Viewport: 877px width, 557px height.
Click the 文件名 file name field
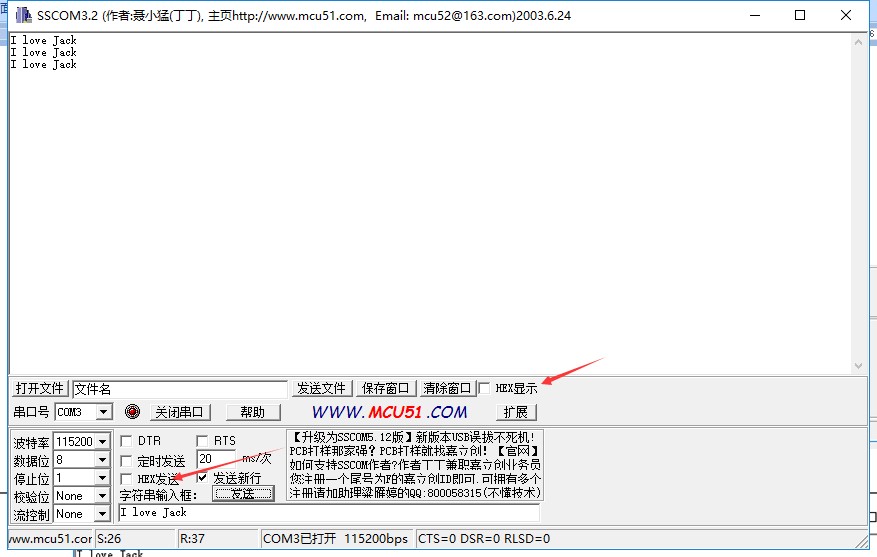pyautogui.click(x=180, y=389)
